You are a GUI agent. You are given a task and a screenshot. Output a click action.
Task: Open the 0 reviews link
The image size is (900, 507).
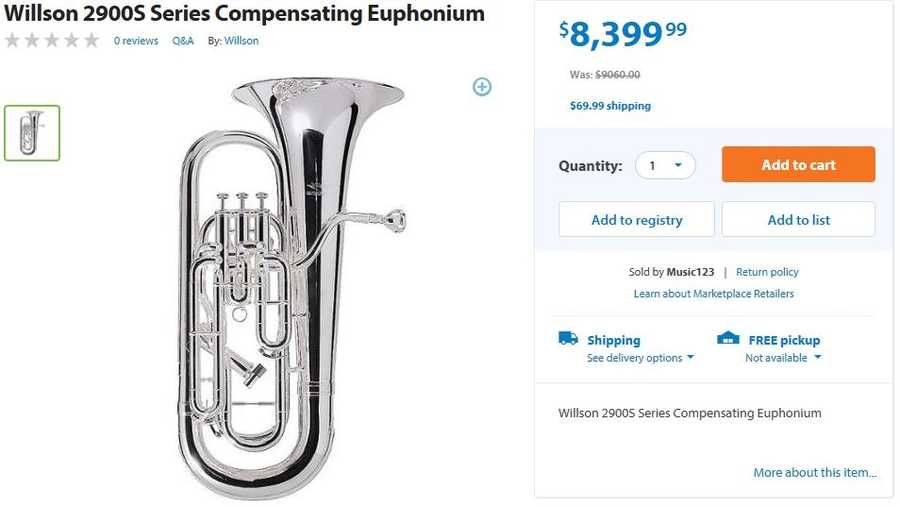click(x=136, y=41)
